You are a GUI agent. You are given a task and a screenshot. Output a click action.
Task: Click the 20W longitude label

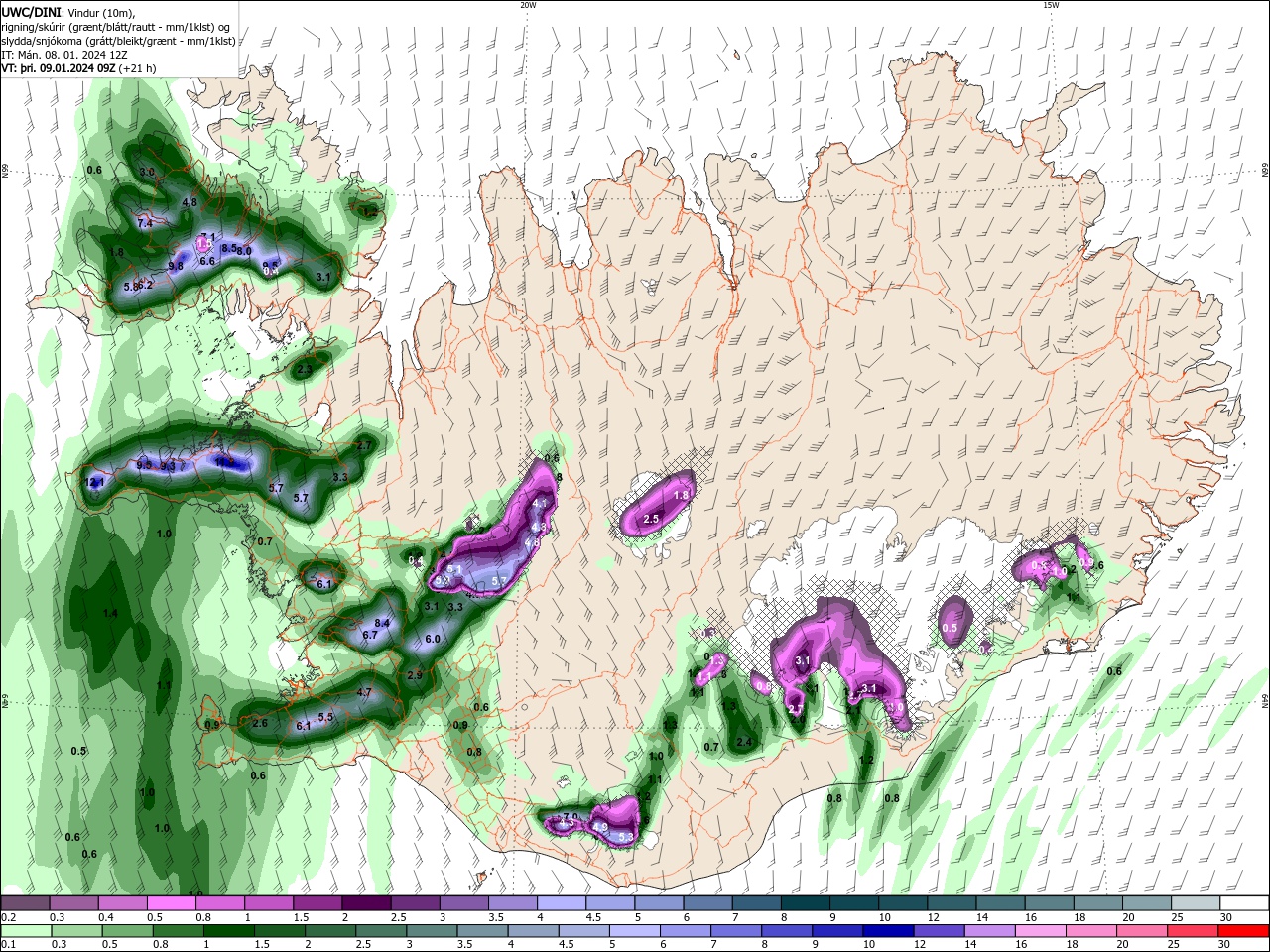pyautogui.click(x=528, y=5)
